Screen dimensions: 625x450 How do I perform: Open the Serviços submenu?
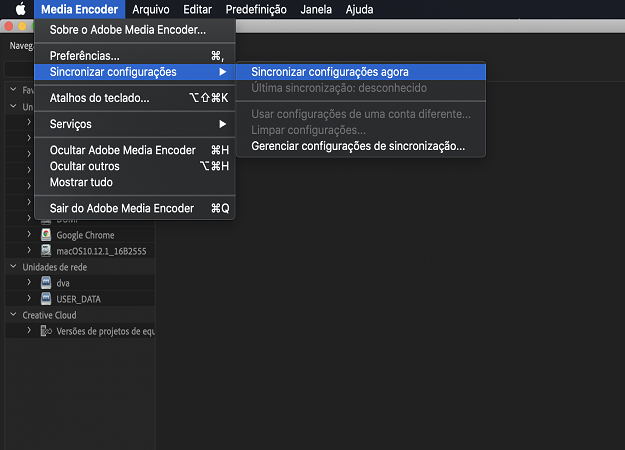click(x=71, y=124)
